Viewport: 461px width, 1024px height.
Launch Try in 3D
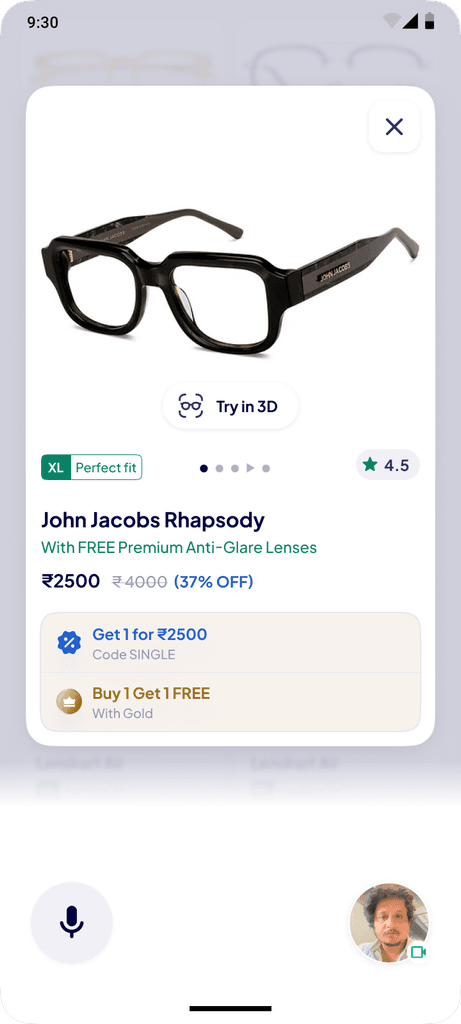230,406
